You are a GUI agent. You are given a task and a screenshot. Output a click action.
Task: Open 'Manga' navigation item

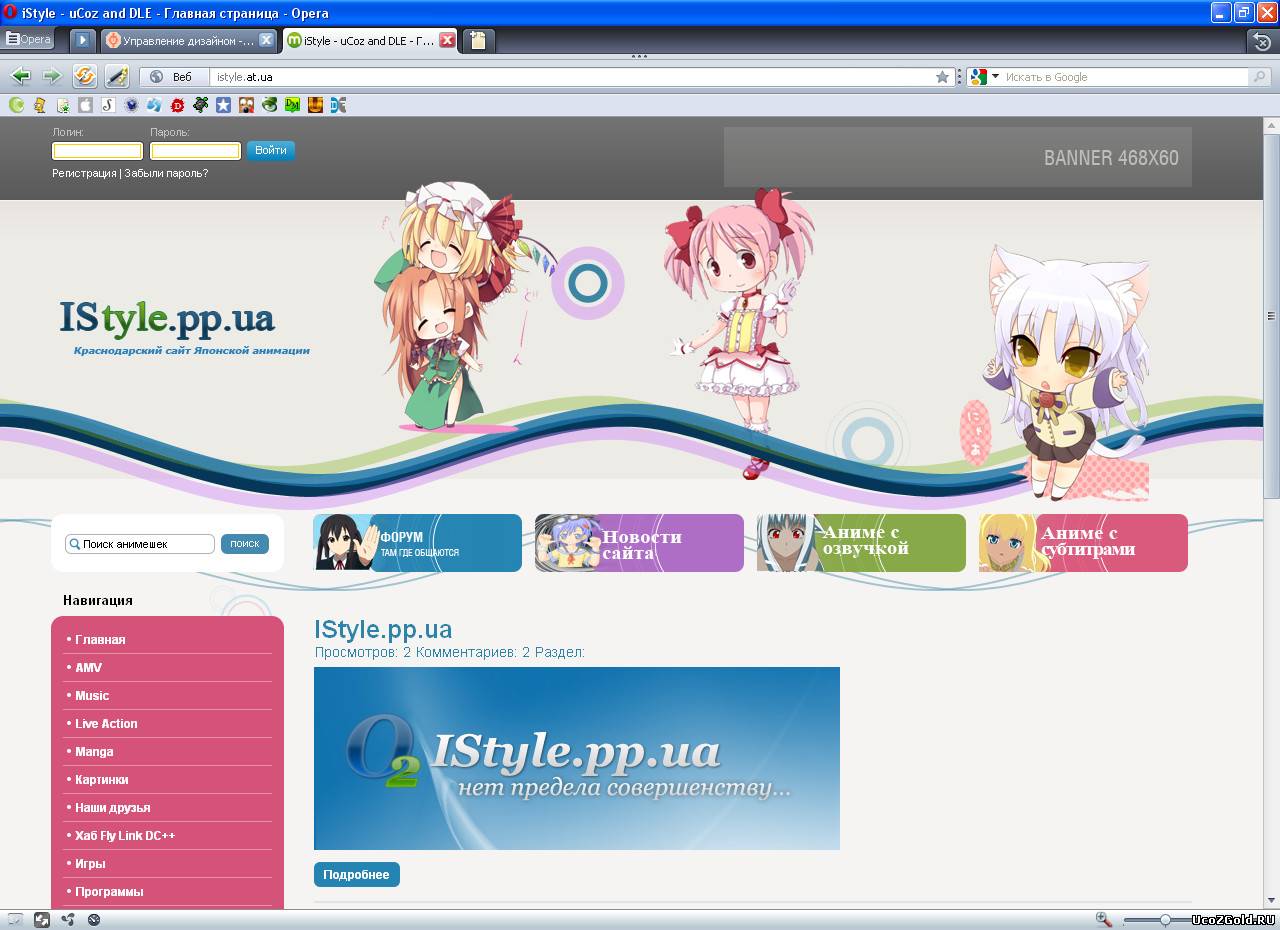click(x=94, y=752)
